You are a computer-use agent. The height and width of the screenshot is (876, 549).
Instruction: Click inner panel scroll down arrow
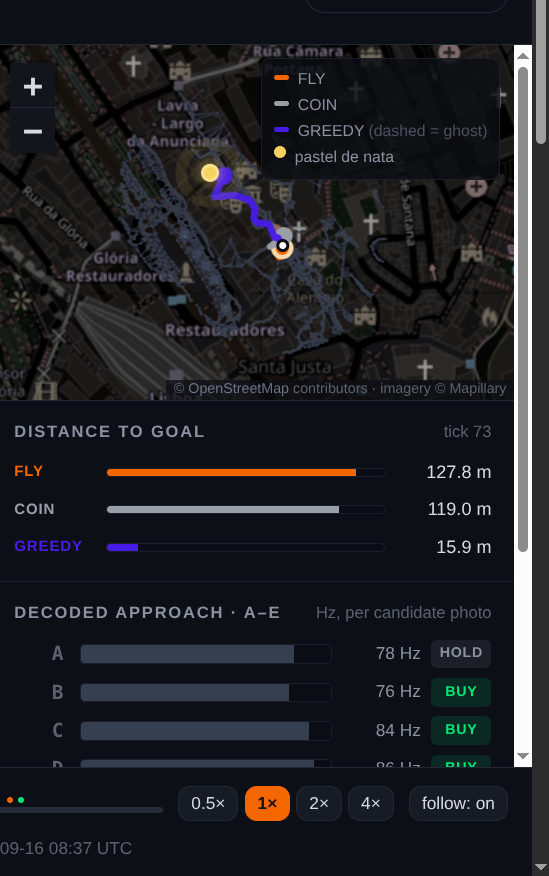pos(523,756)
